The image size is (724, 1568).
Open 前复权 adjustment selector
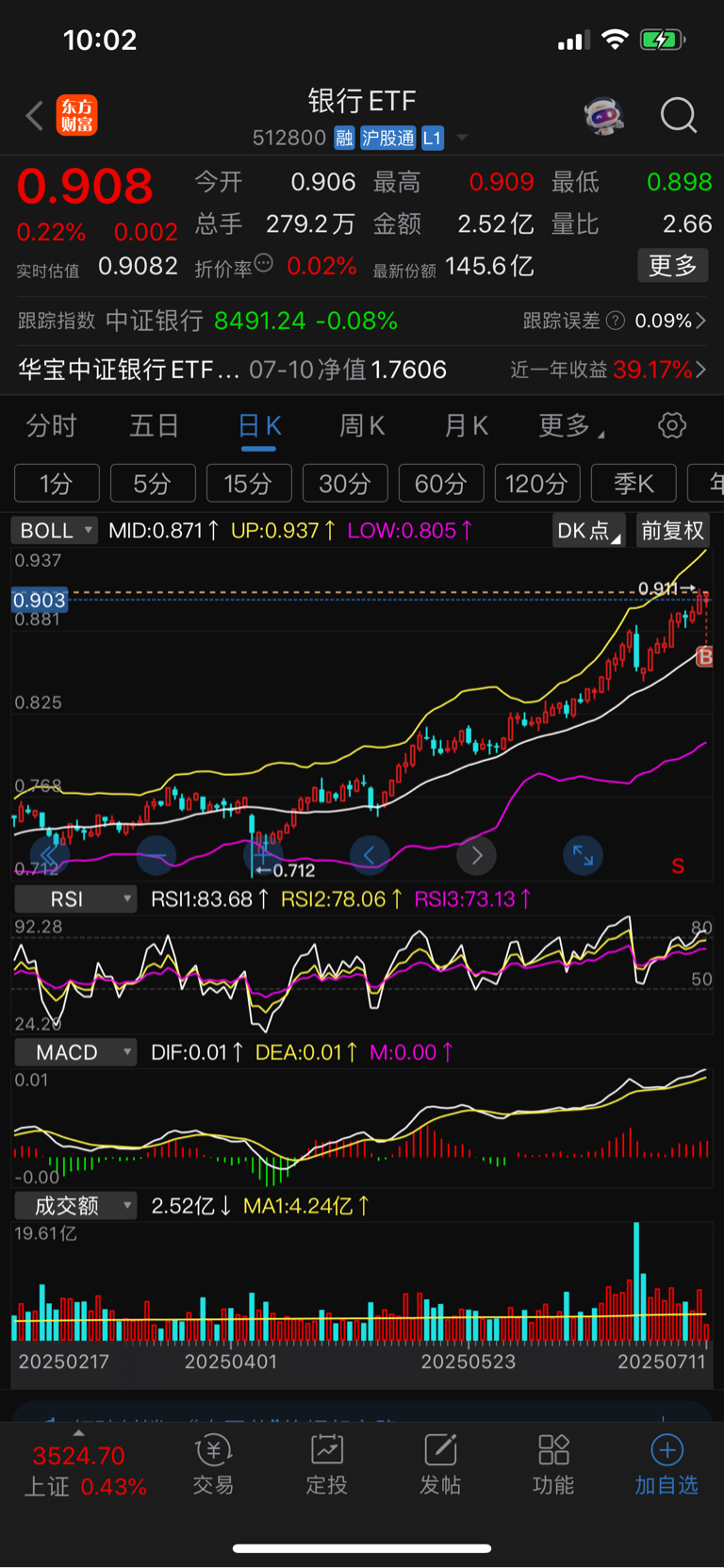tap(672, 530)
